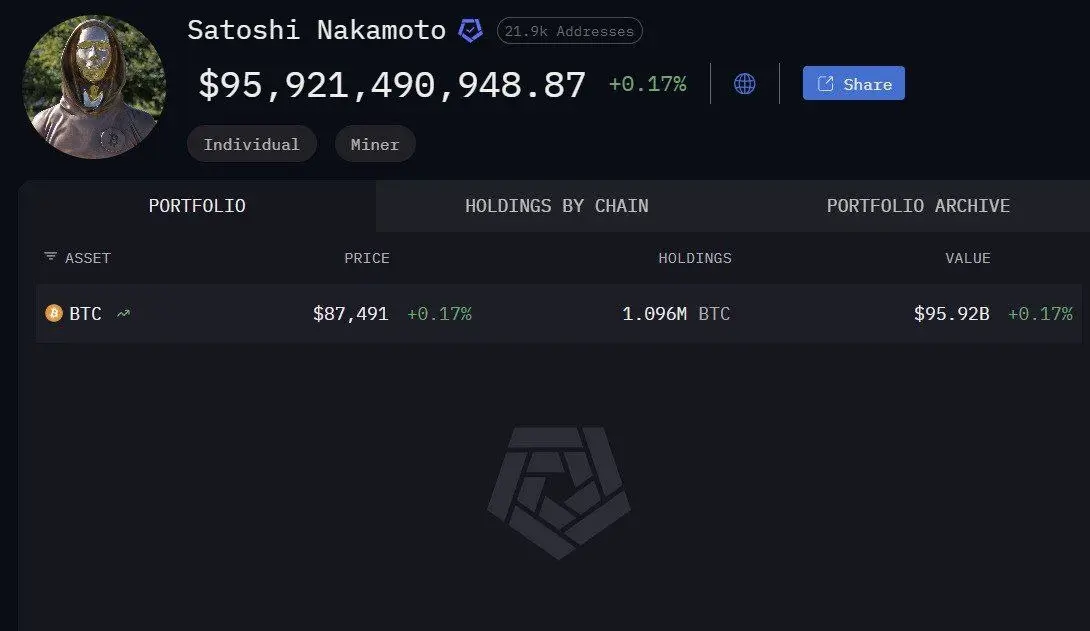Select the Individual tag
This screenshot has height=631, width=1090.
coord(251,144)
